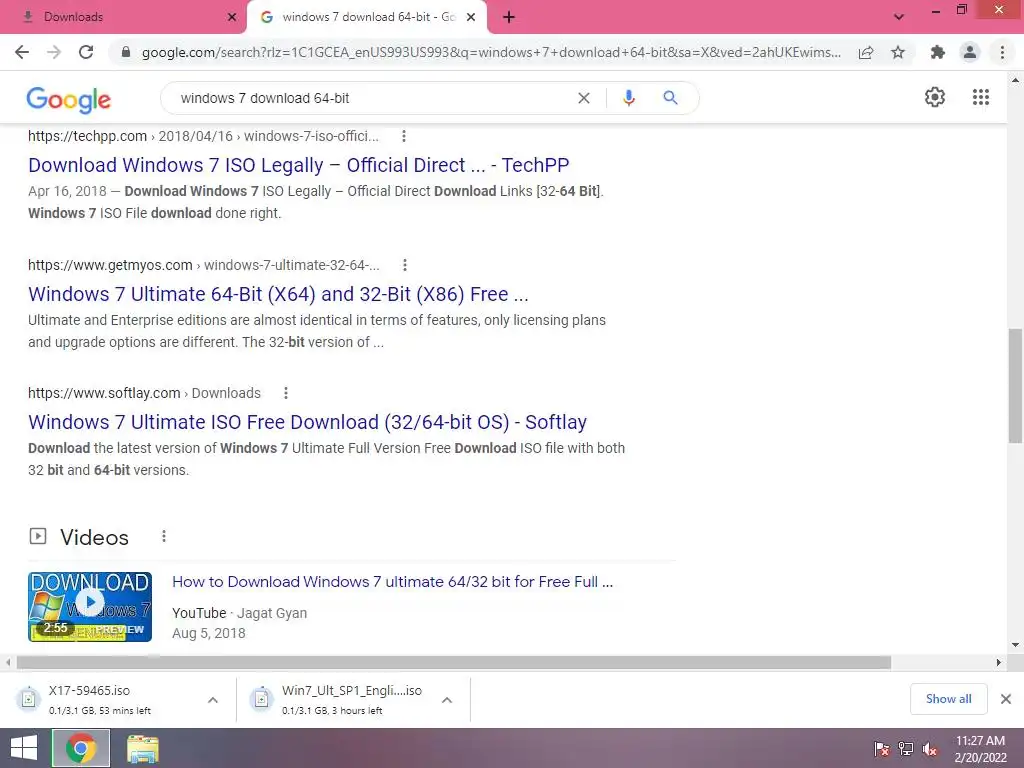This screenshot has height=768, width=1024.
Task: Open the taskbar clock and date
Action: [980, 749]
